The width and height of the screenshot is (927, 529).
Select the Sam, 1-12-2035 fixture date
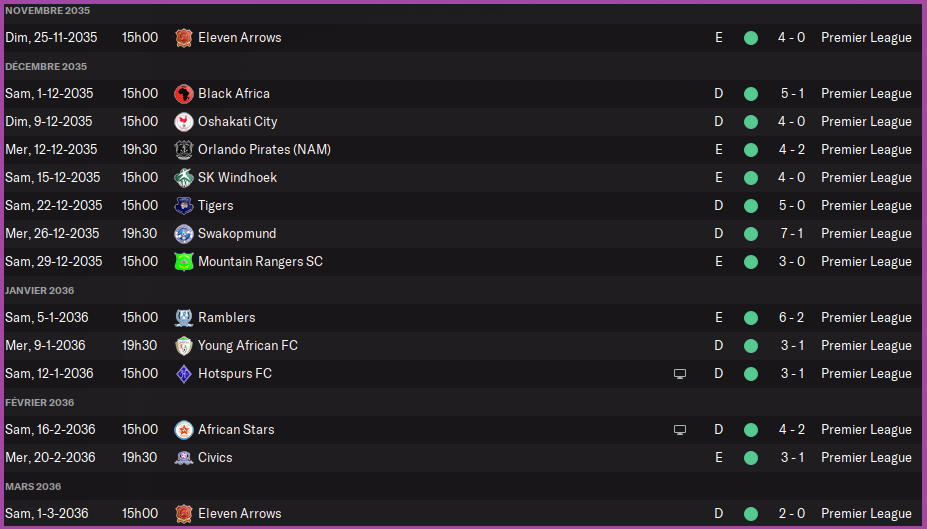click(x=49, y=93)
